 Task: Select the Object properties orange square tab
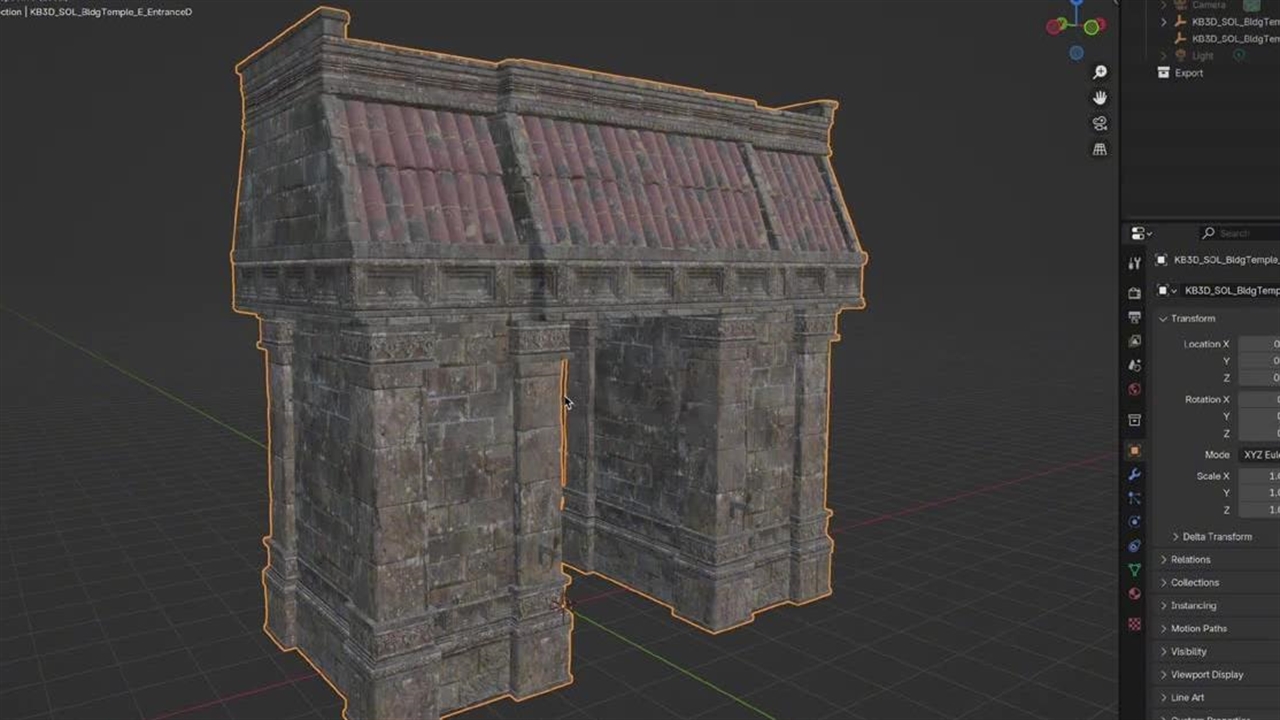pyautogui.click(x=1134, y=451)
